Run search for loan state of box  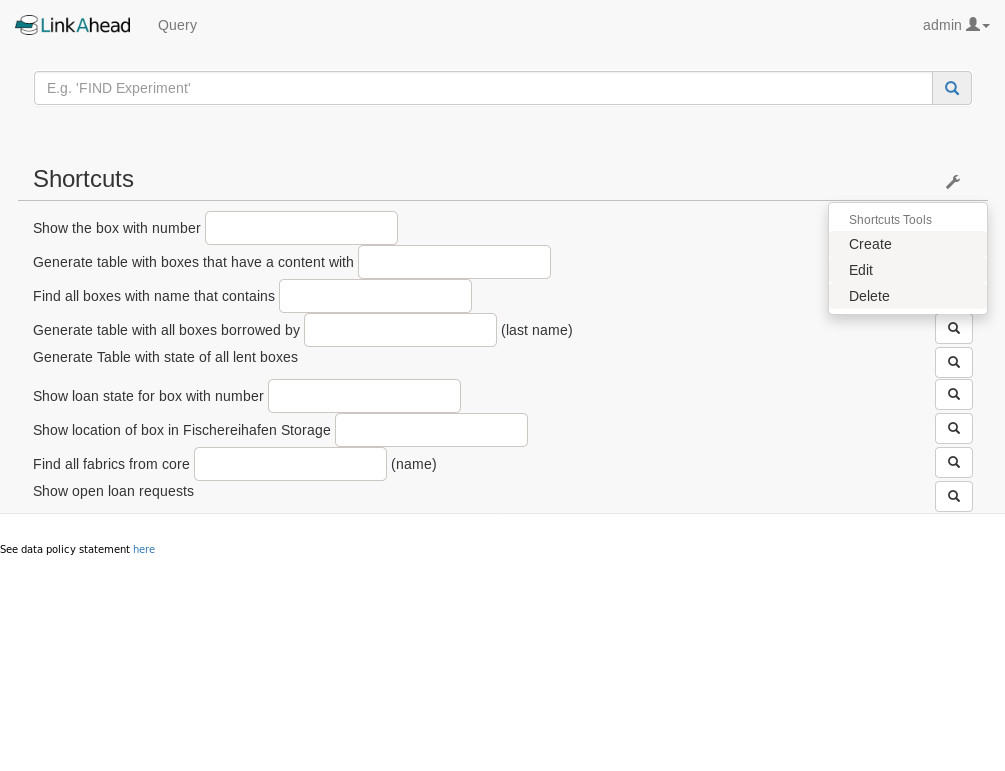[x=954, y=394]
